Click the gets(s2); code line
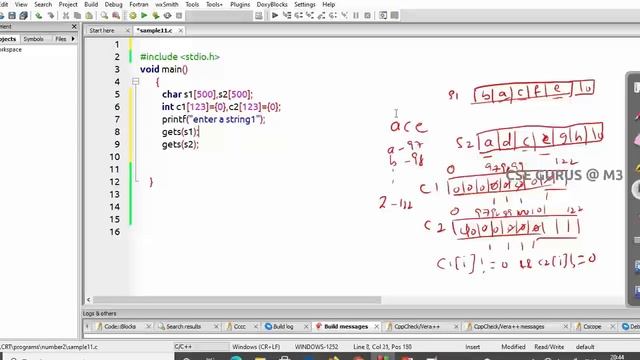 (x=180, y=144)
